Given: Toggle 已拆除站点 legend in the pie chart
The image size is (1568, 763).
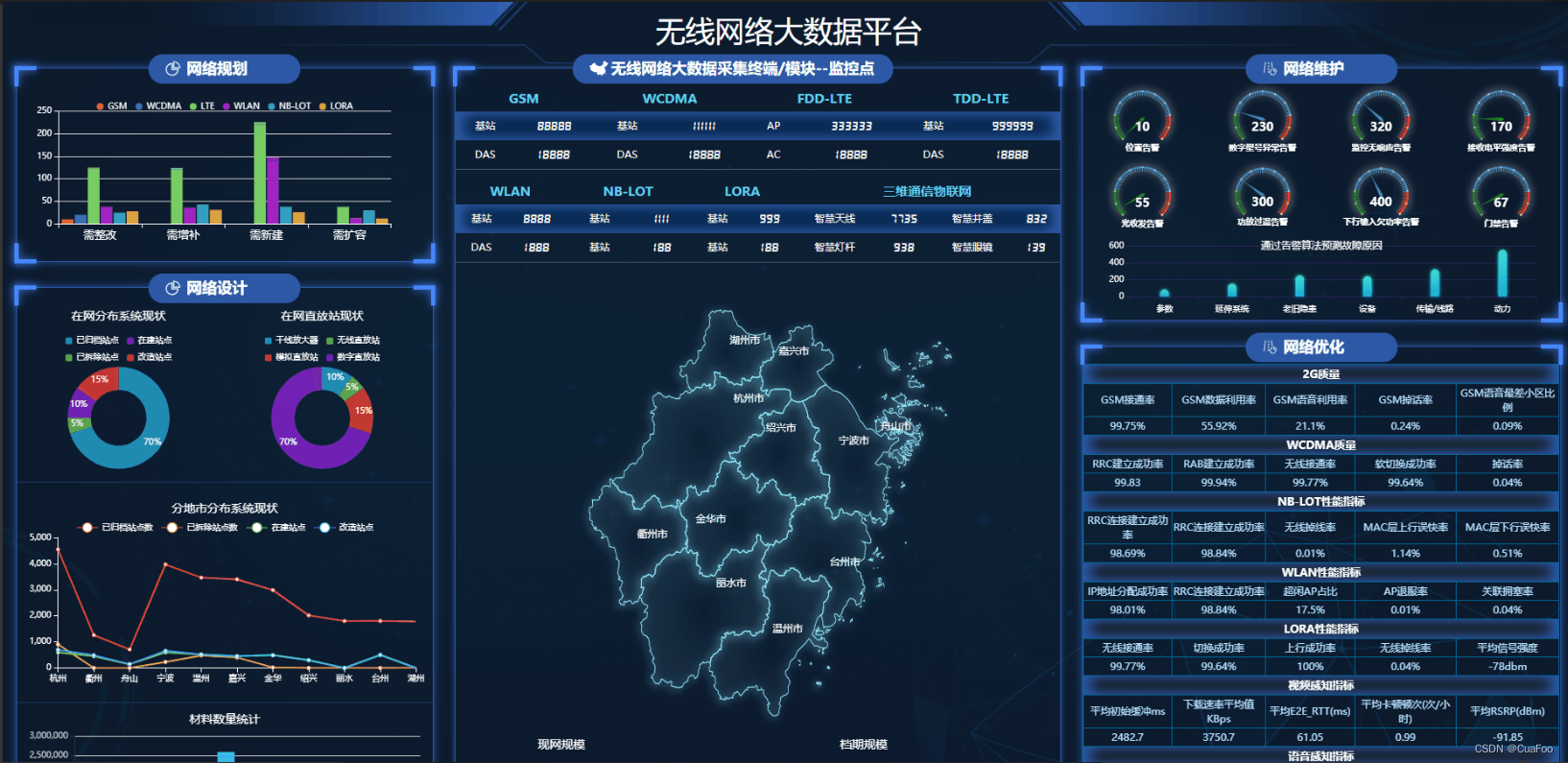Looking at the screenshot, I should pyautogui.click(x=92, y=357).
